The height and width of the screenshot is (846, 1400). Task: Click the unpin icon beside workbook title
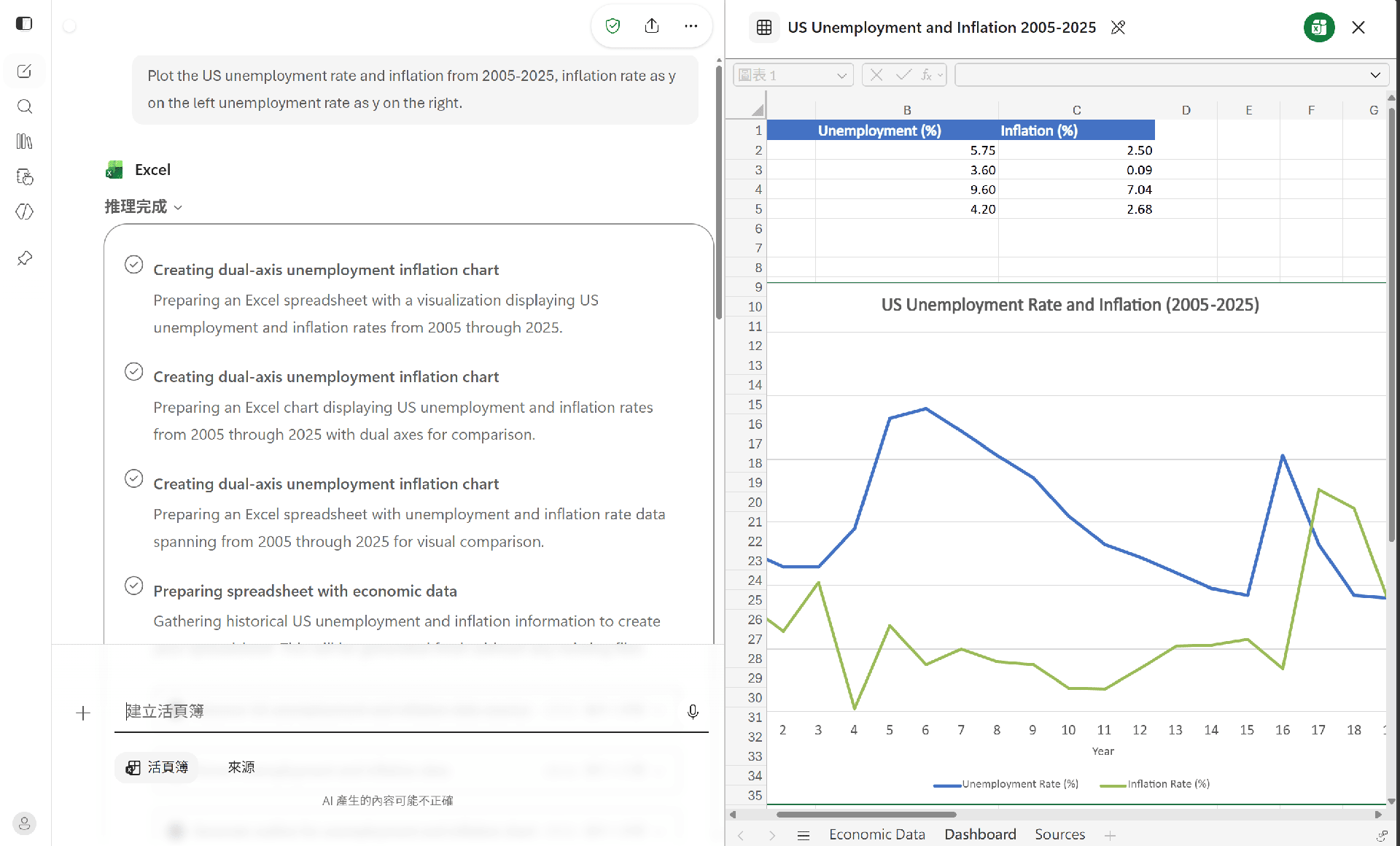click(x=1118, y=28)
